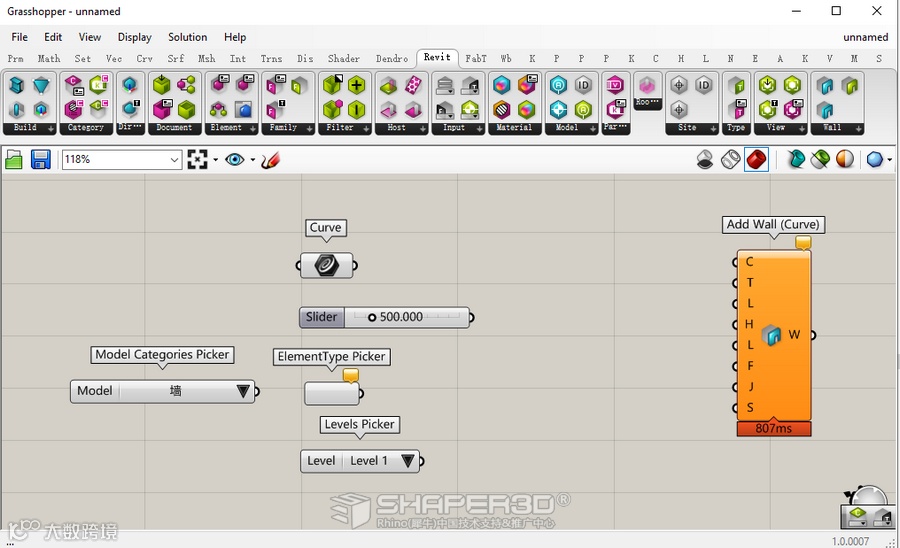
Task: Click the yellow balloon on ElementType Picker
Action: [x=351, y=375]
